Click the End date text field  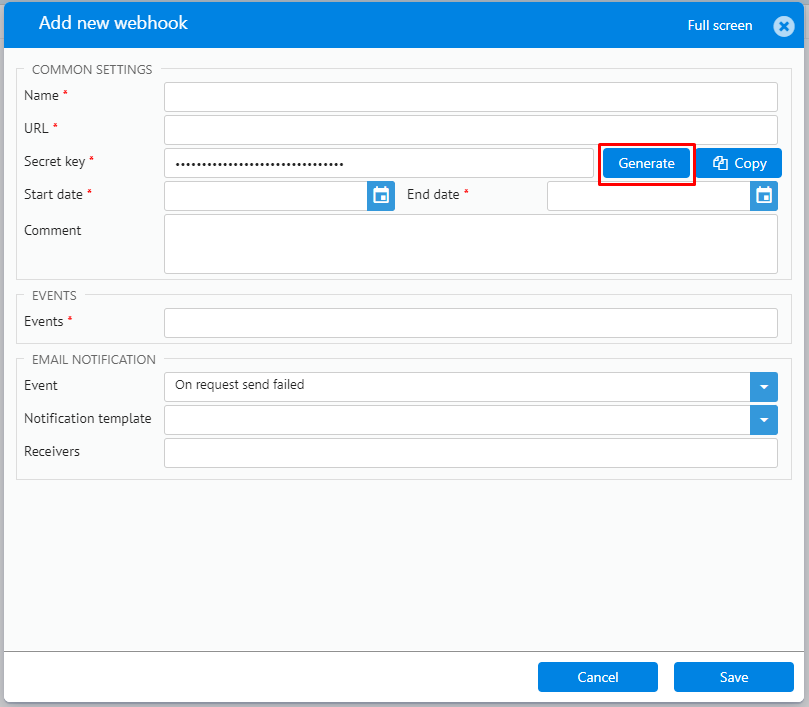click(x=649, y=196)
